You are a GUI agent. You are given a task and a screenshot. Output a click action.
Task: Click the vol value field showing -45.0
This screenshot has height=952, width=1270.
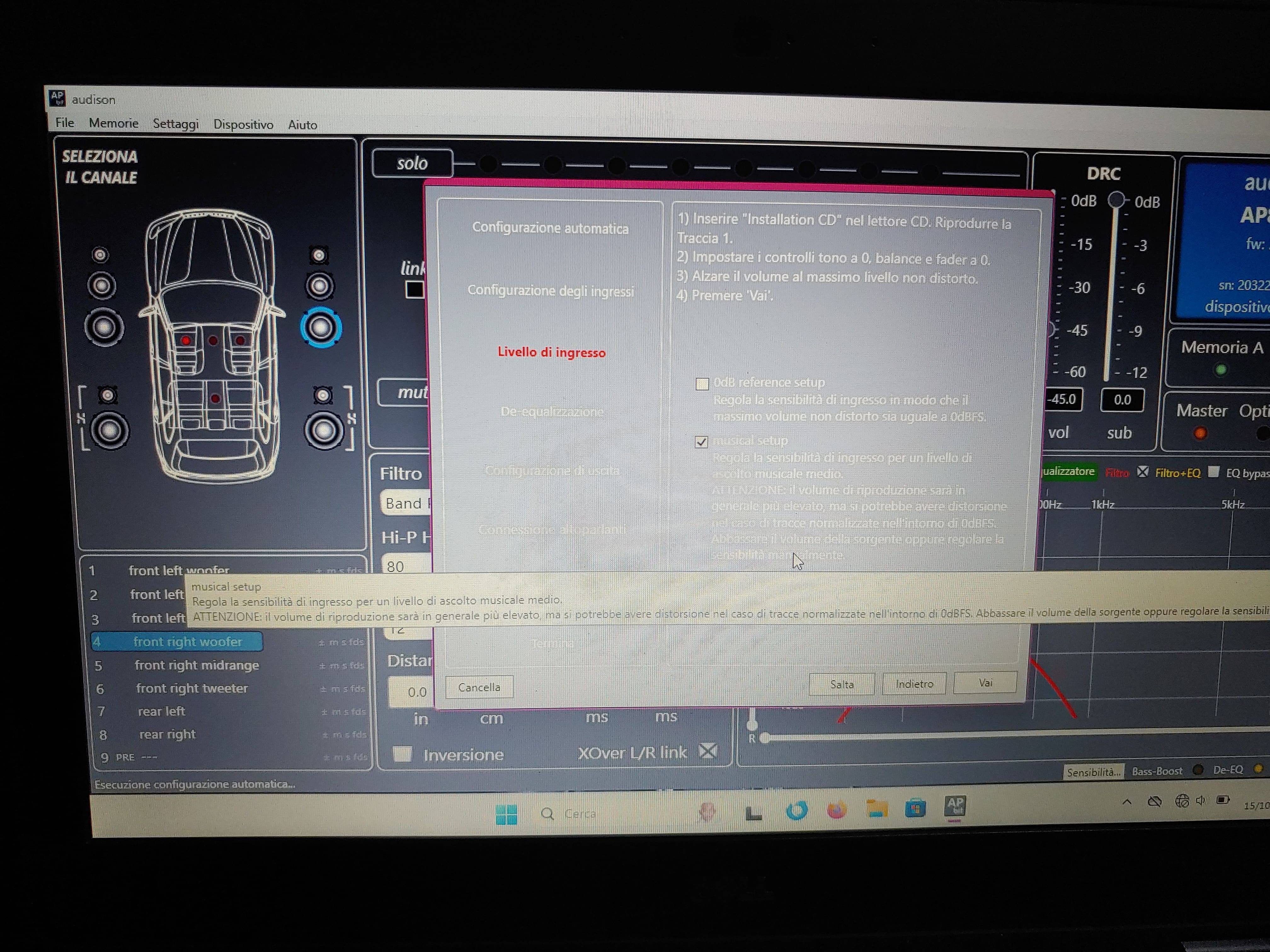[1063, 399]
